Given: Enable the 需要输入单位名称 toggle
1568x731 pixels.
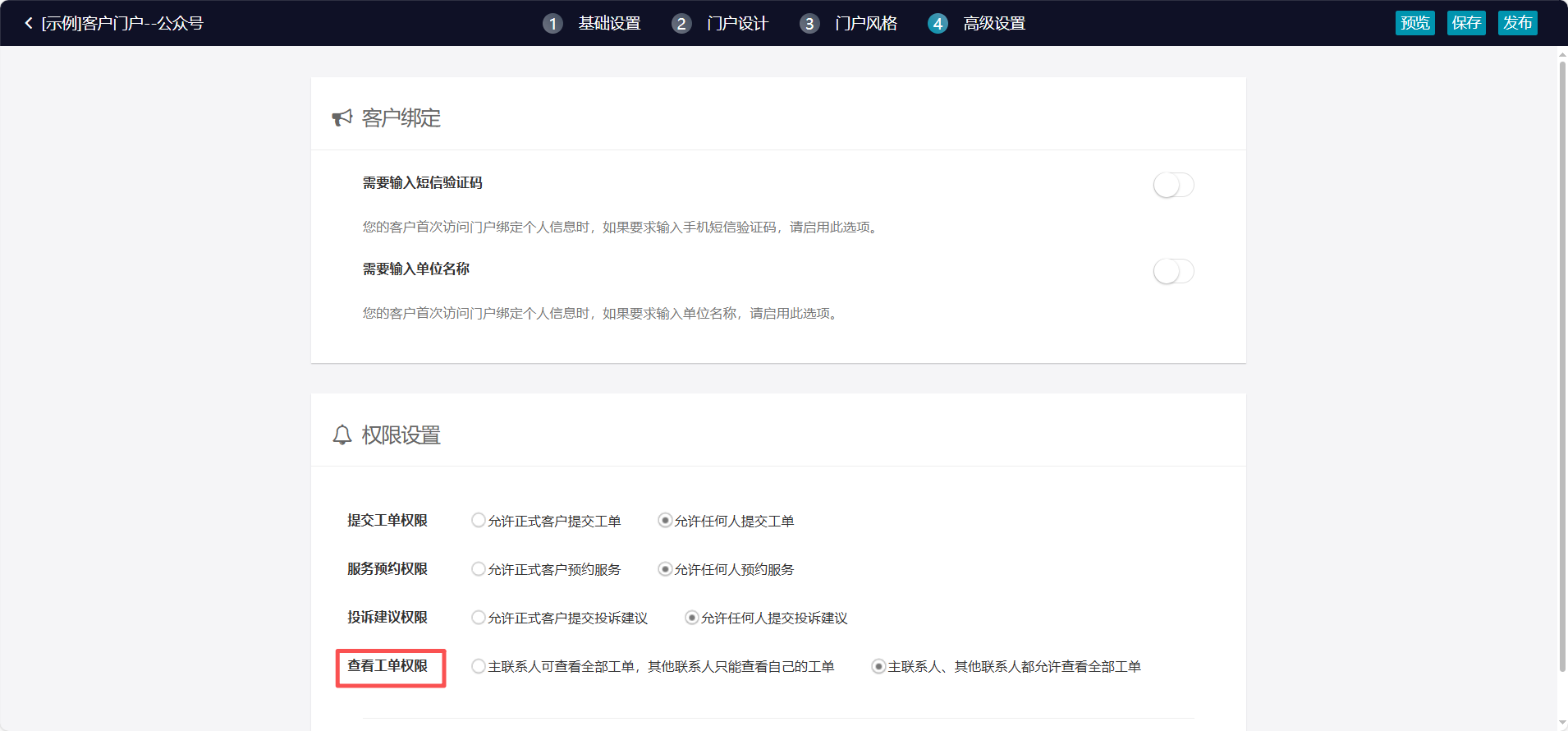Looking at the screenshot, I should [x=1173, y=271].
